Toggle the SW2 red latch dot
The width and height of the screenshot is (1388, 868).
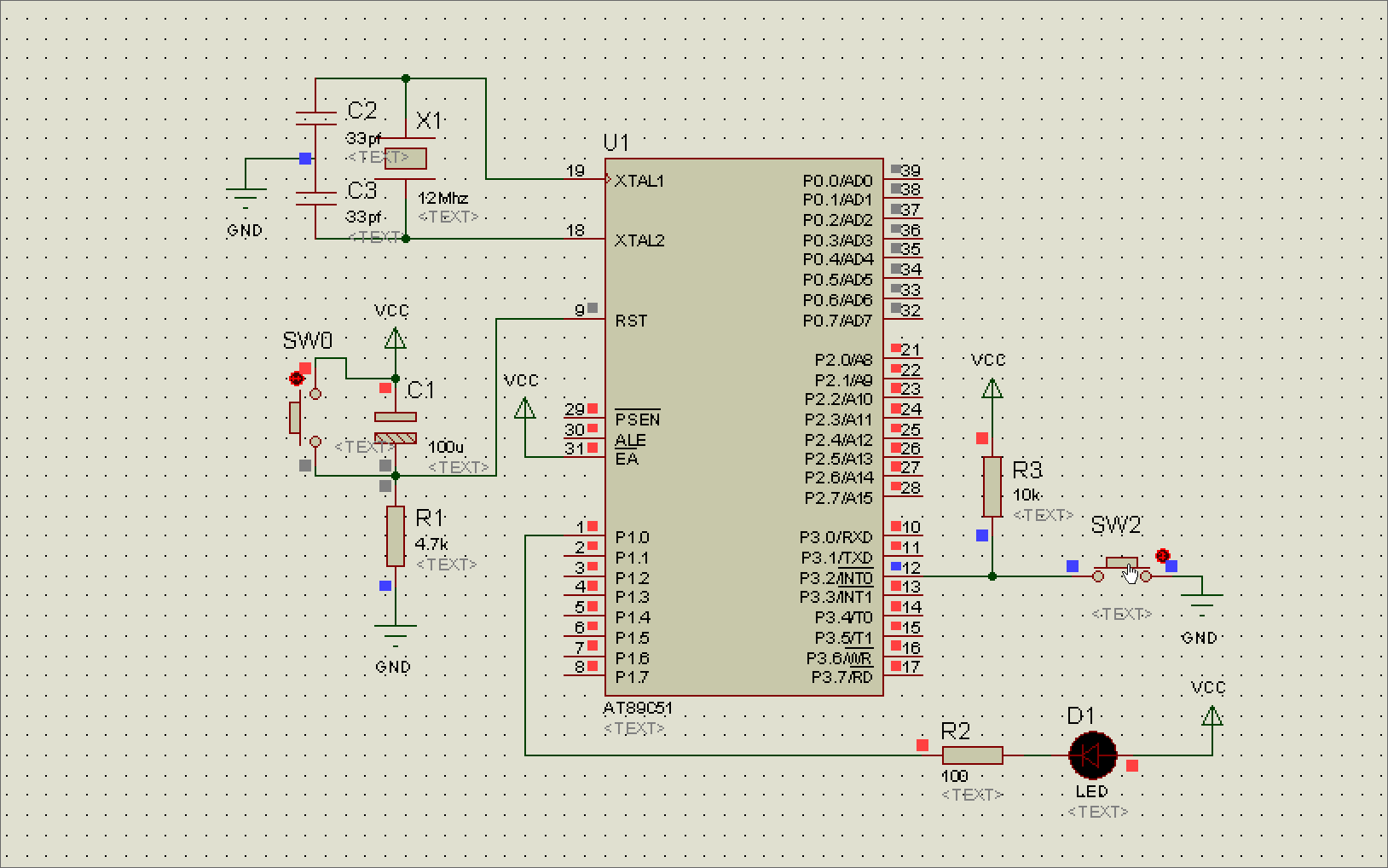coord(1162,556)
